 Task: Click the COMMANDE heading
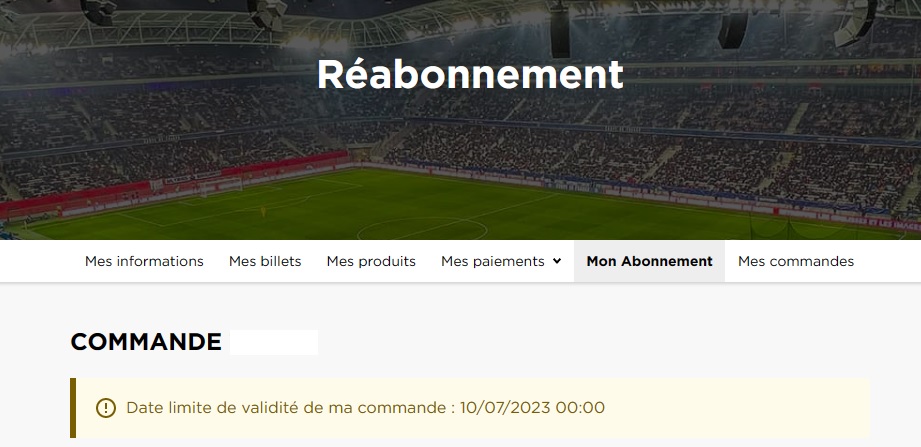pyautogui.click(x=146, y=342)
